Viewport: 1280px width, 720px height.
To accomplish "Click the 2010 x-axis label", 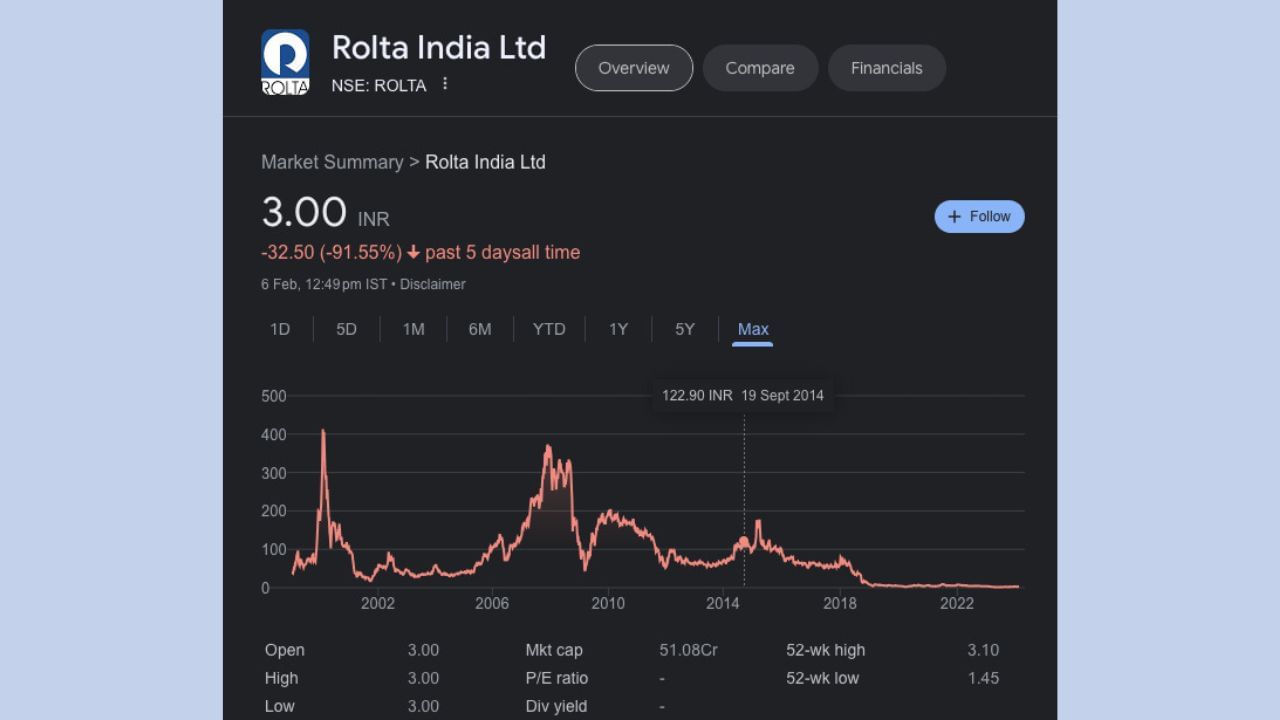I will click(x=608, y=603).
